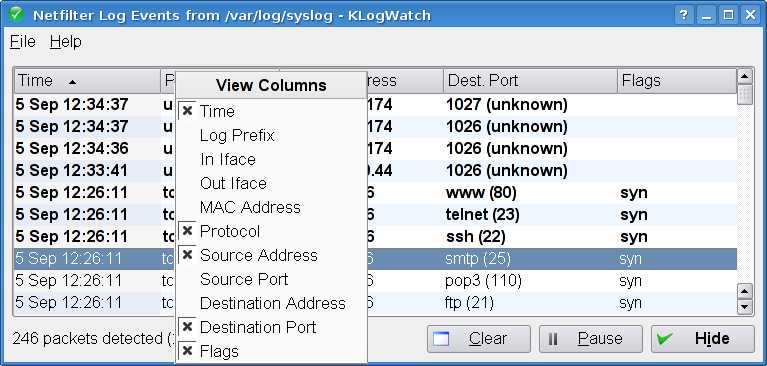Uncheck the Source Address column option
Viewport: 767px width, 366px height.
click(x=271, y=255)
